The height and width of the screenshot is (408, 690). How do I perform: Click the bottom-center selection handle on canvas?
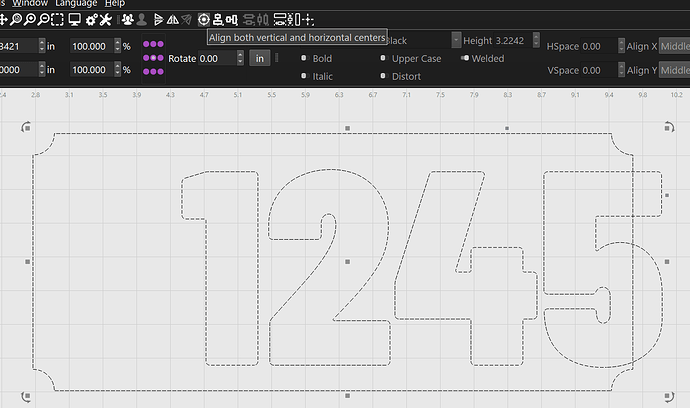(347, 396)
